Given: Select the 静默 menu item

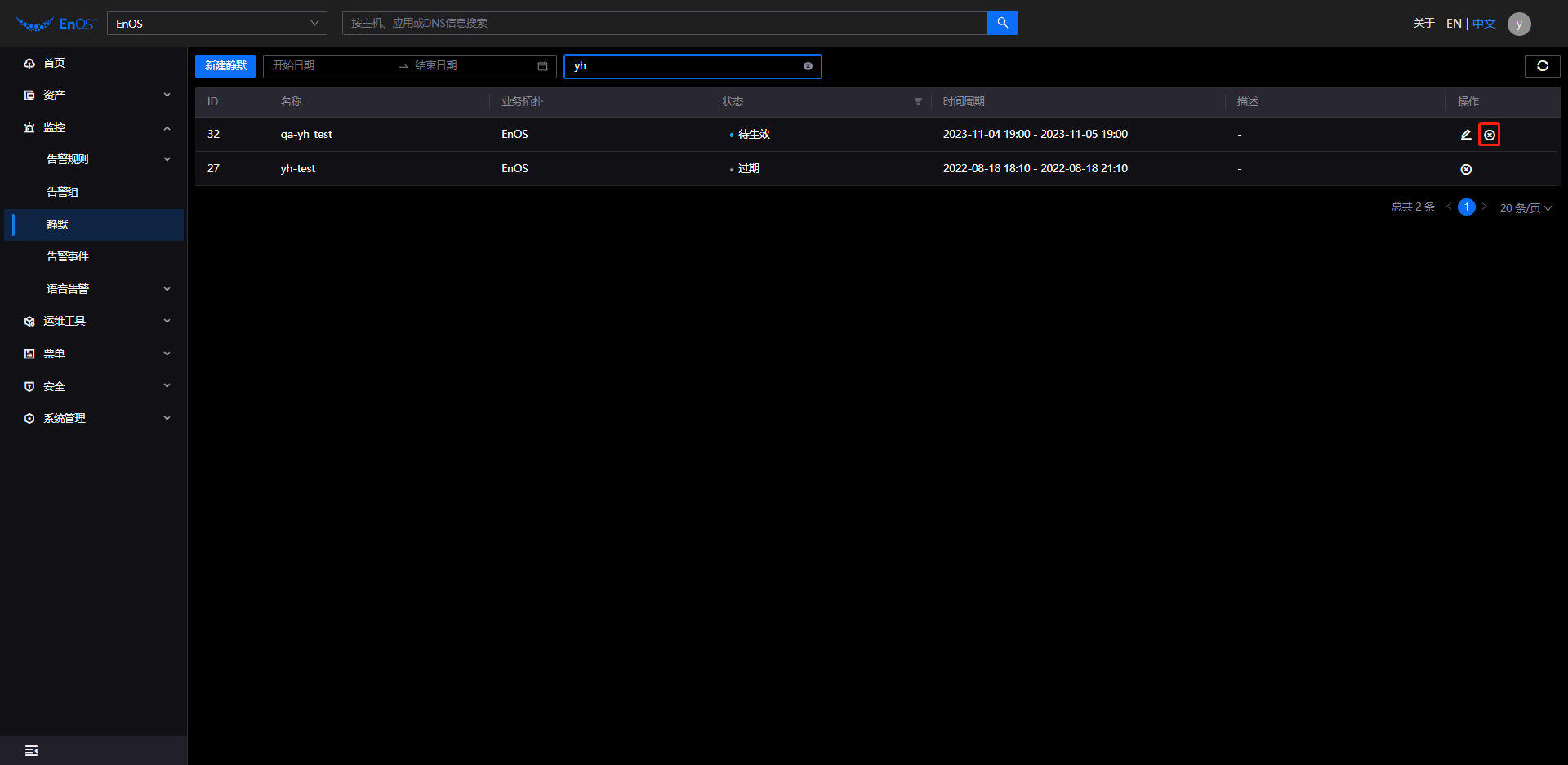Looking at the screenshot, I should (94, 225).
